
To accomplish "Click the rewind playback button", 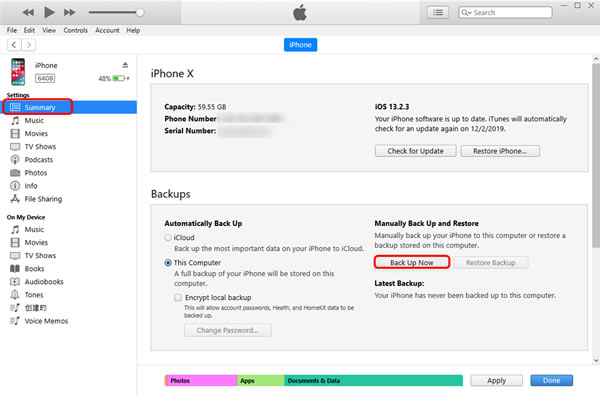I will [28, 13].
